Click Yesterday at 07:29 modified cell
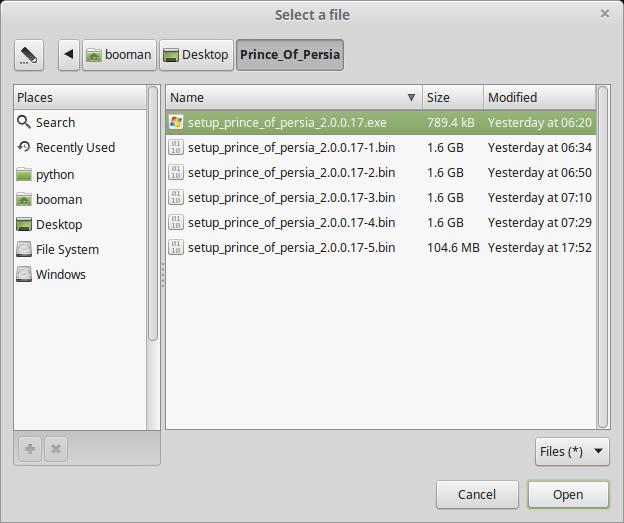Image resolution: width=624 pixels, height=523 pixels. coord(540,222)
